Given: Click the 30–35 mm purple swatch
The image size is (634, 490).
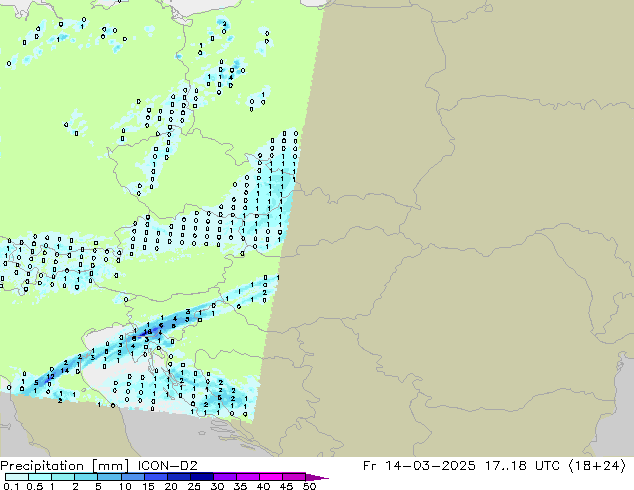Looking at the screenshot, I should tap(224, 477).
